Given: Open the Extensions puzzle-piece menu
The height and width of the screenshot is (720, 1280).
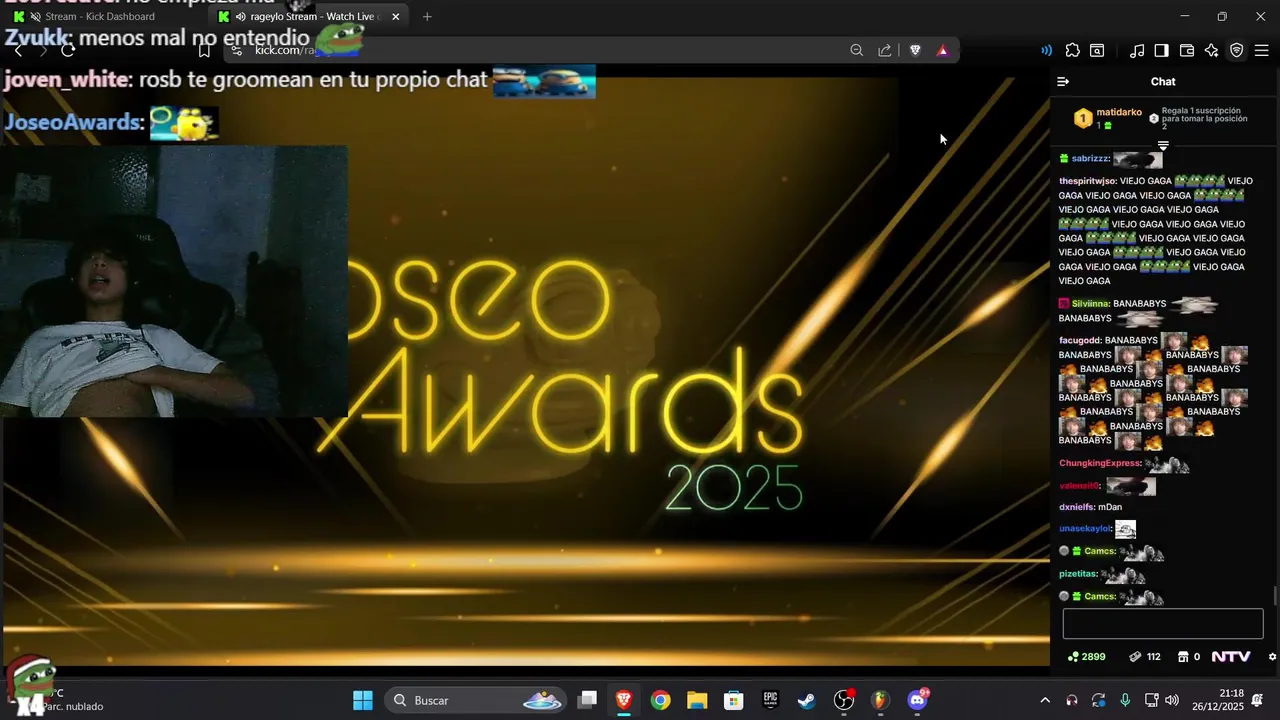Looking at the screenshot, I should pos(1073,50).
